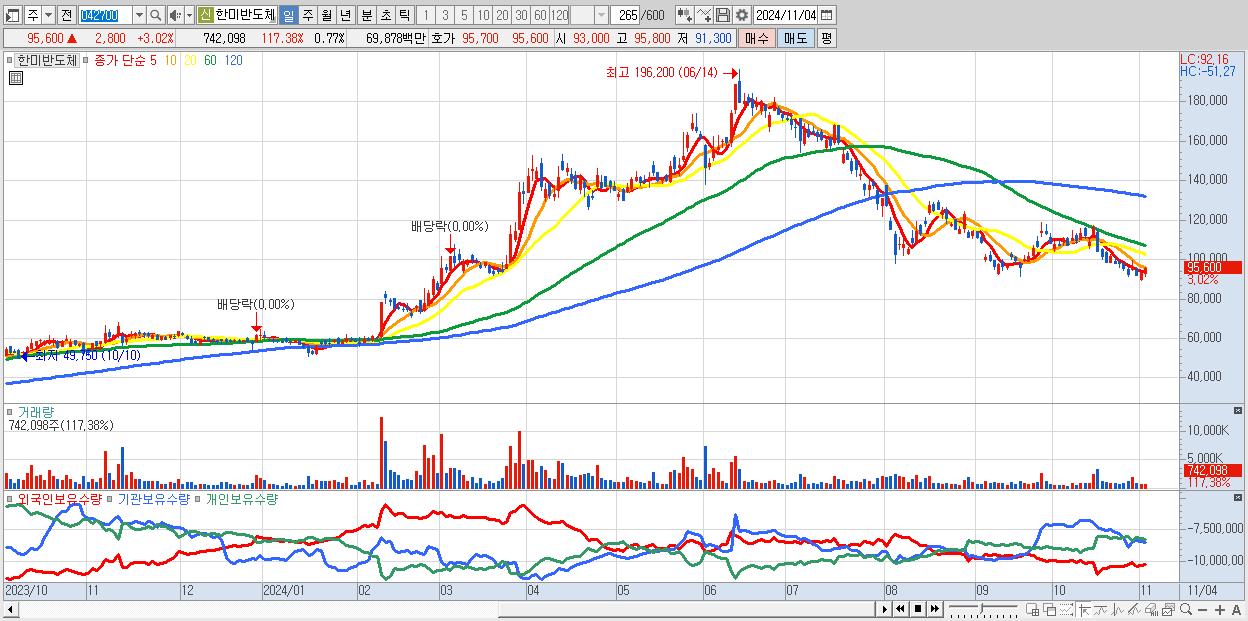Select the 월 (monthly) period
1248x621 pixels.
pos(326,15)
